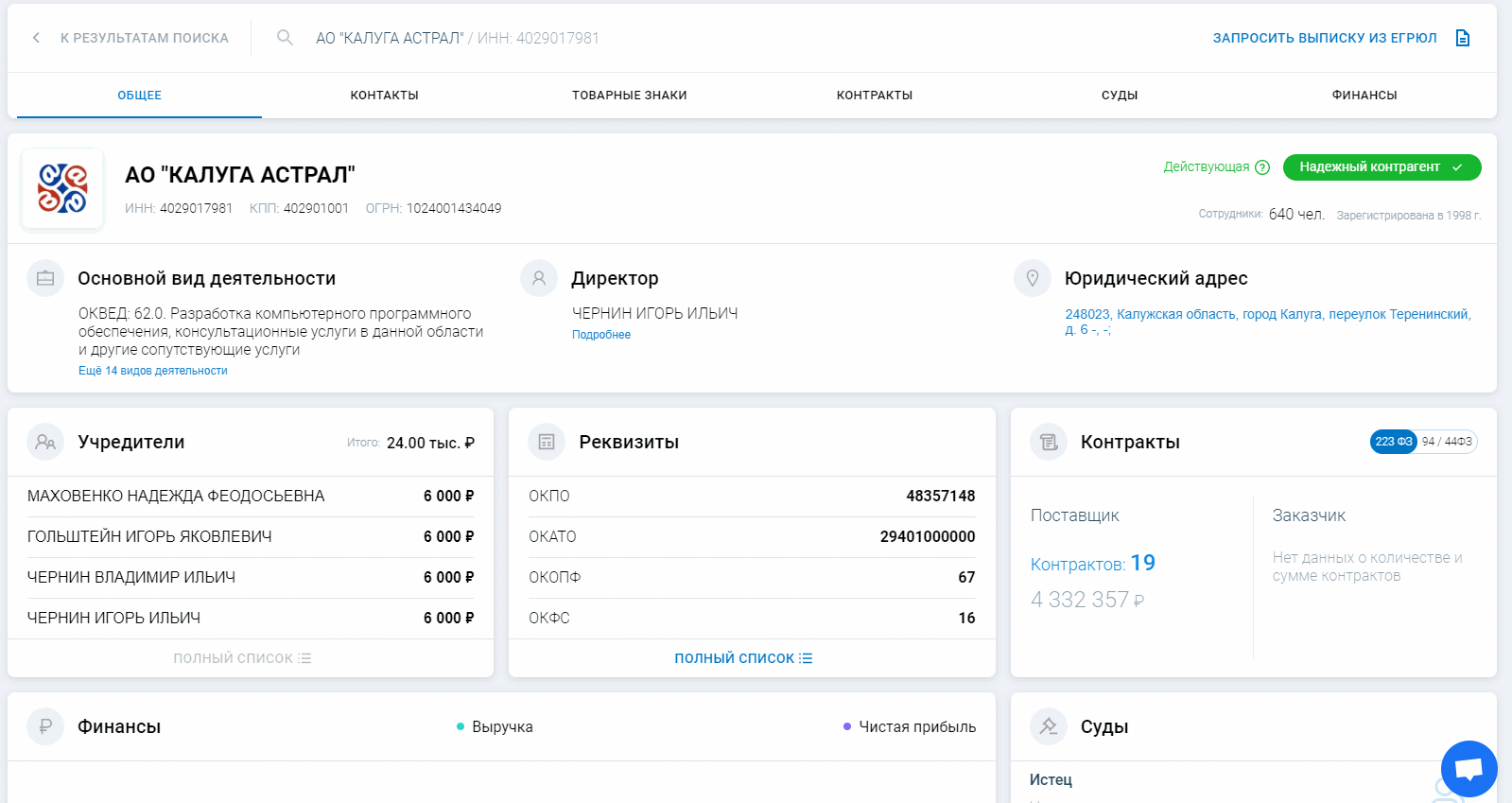Click the Реквизиты calculator icon
This screenshot has width=1512, height=803.
point(547,442)
